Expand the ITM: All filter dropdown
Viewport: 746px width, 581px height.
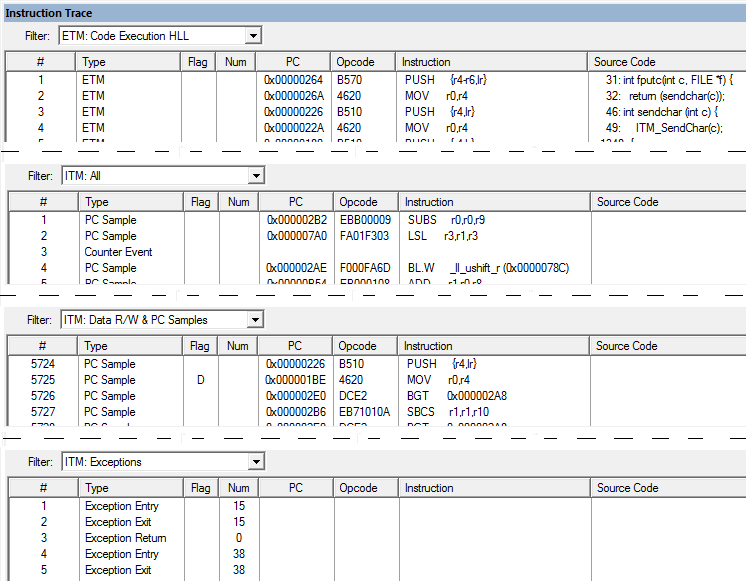tap(256, 176)
